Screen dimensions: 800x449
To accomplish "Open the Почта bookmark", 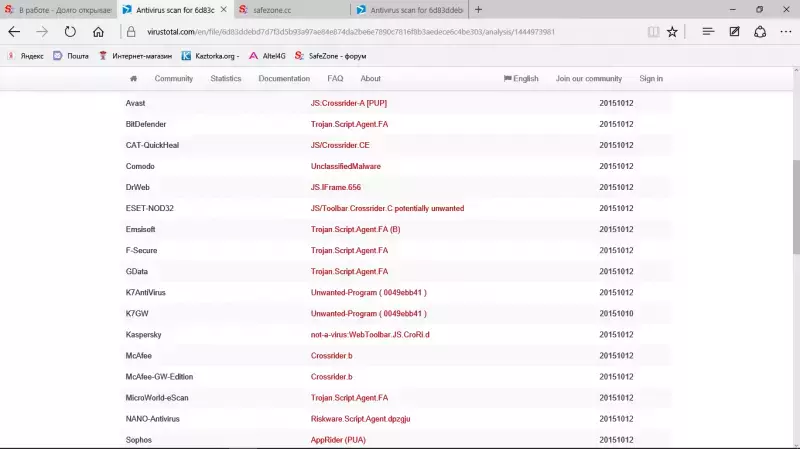I will pos(71,56).
